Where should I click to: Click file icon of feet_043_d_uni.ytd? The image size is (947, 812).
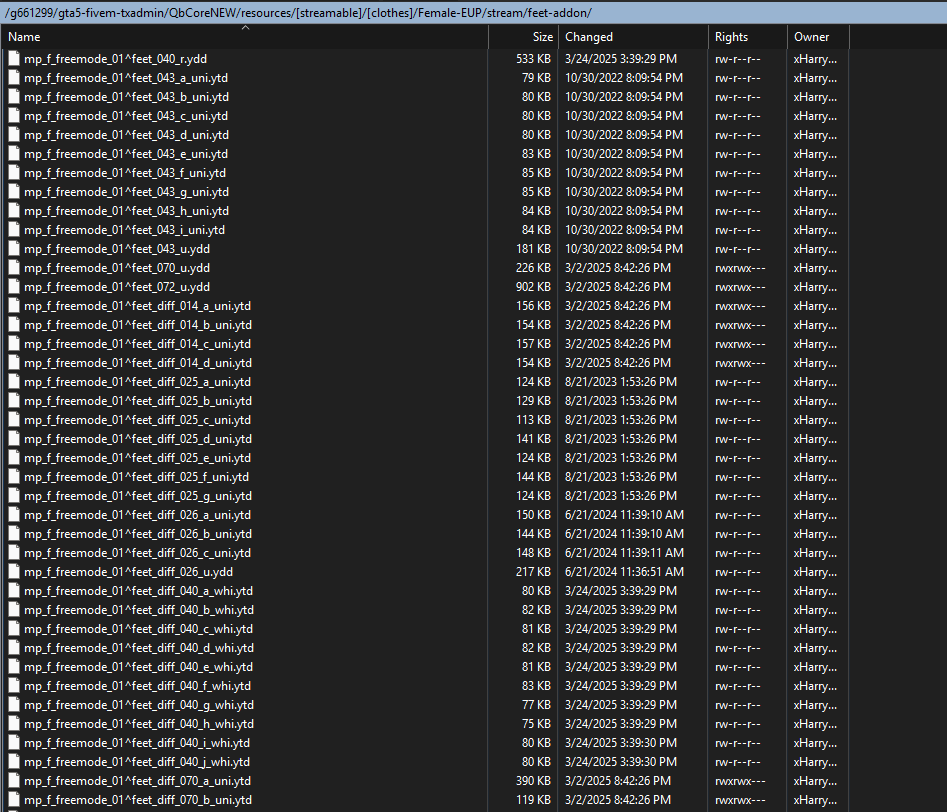pos(14,135)
